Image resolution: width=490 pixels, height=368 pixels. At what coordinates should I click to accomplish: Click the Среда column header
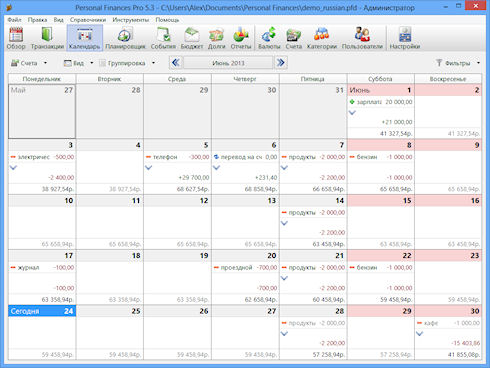tap(177, 79)
